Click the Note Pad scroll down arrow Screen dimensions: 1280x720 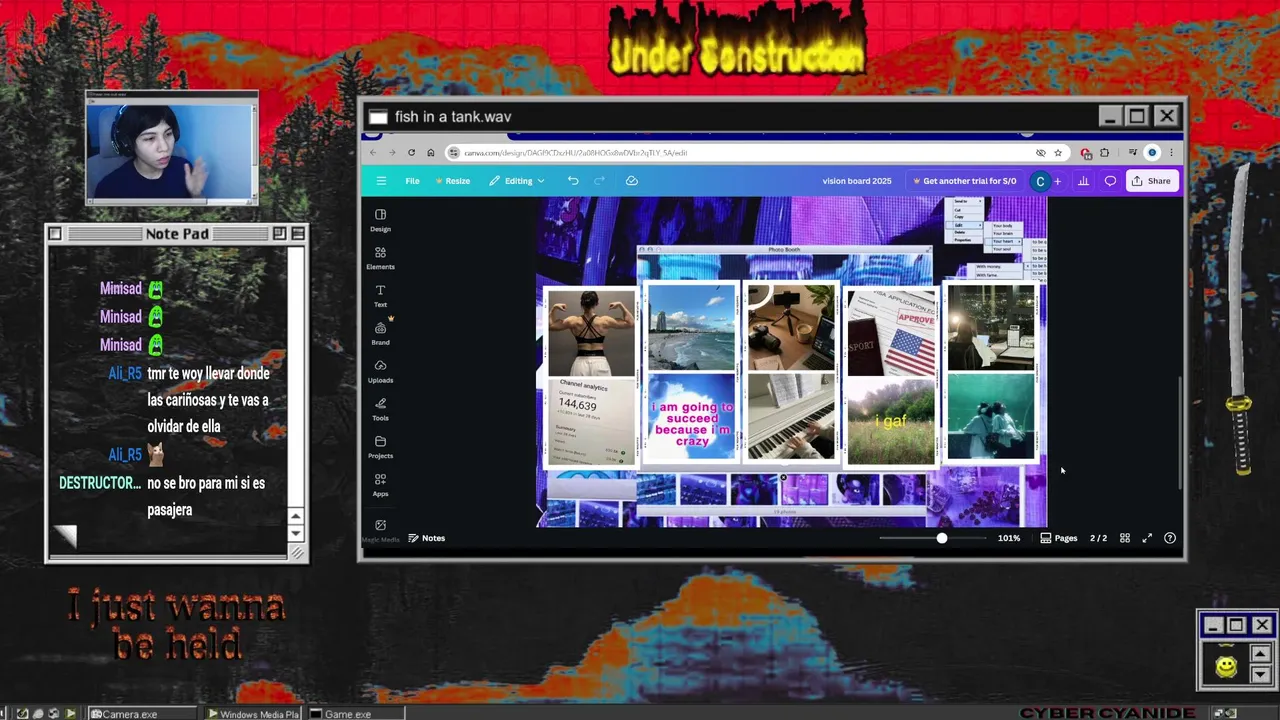coord(295,534)
